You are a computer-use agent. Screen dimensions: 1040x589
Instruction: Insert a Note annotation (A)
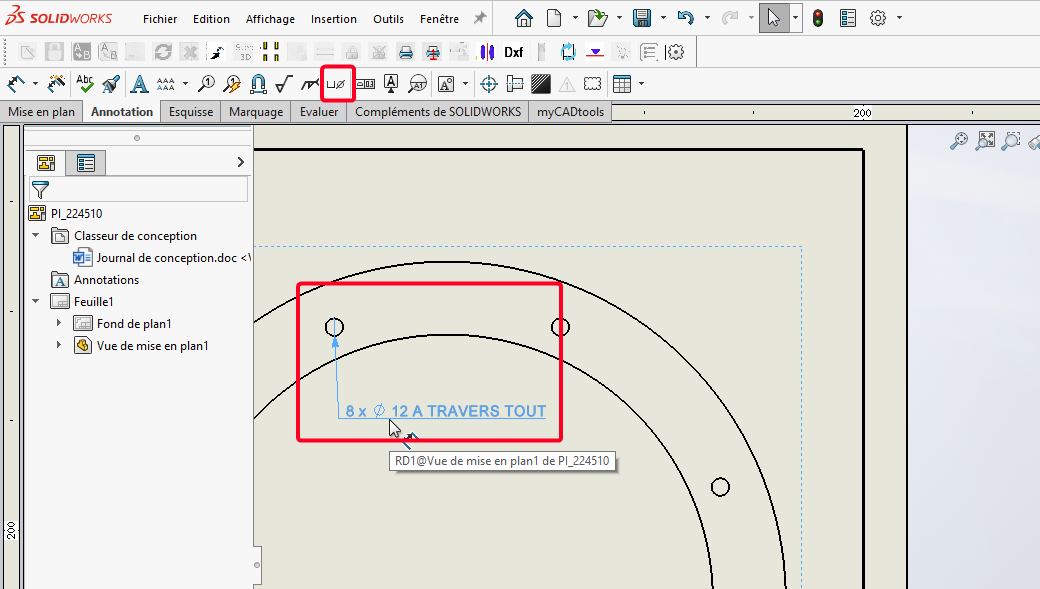[139, 84]
